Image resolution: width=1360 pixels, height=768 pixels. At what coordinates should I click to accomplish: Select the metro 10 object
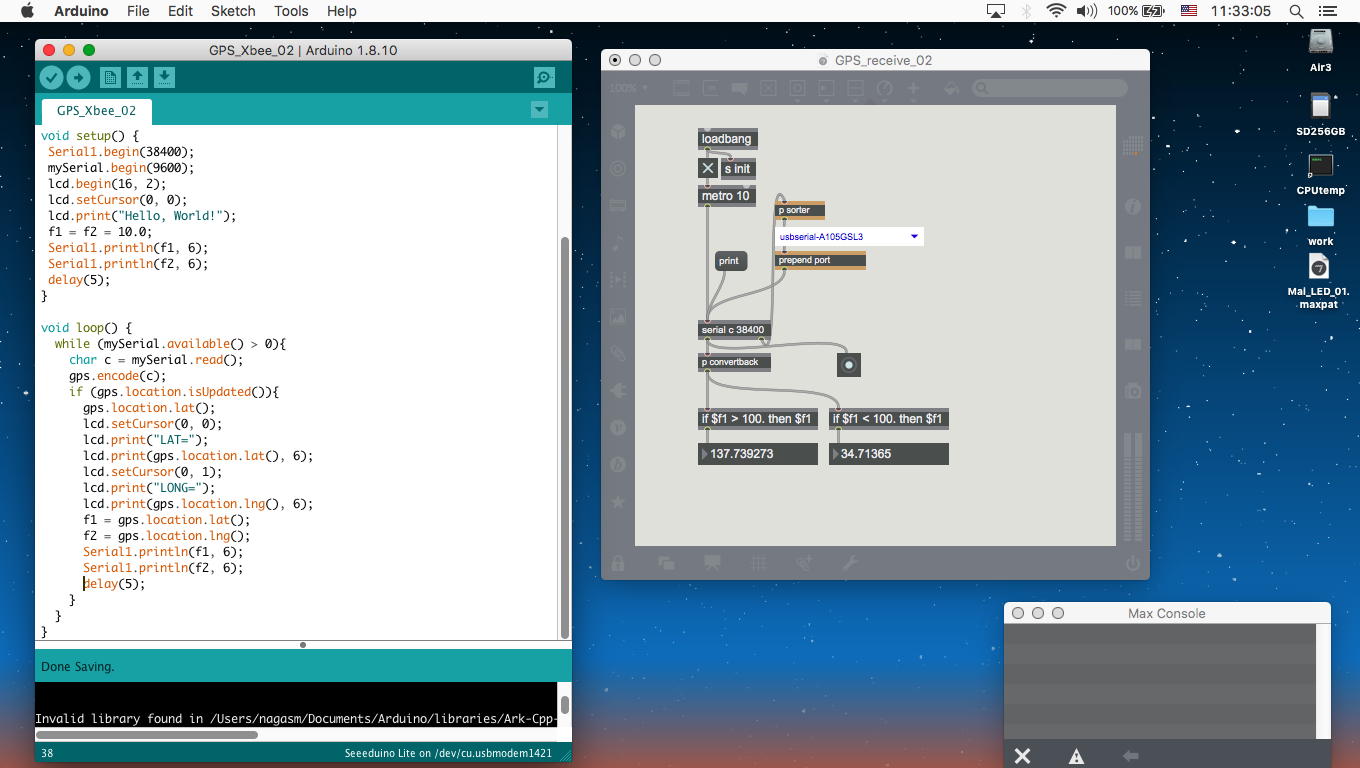pyautogui.click(x=727, y=196)
